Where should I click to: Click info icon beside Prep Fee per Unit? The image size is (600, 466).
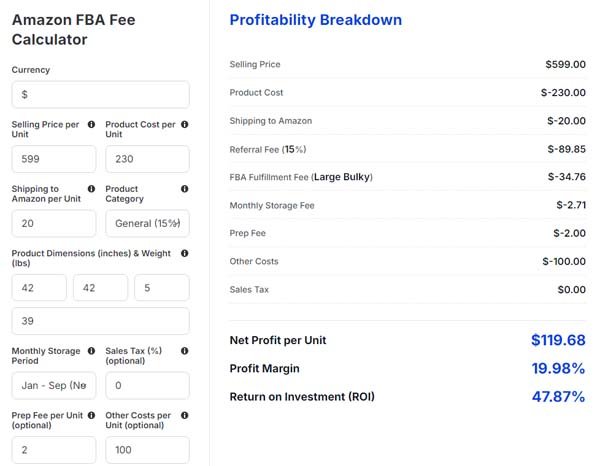tap(91, 415)
